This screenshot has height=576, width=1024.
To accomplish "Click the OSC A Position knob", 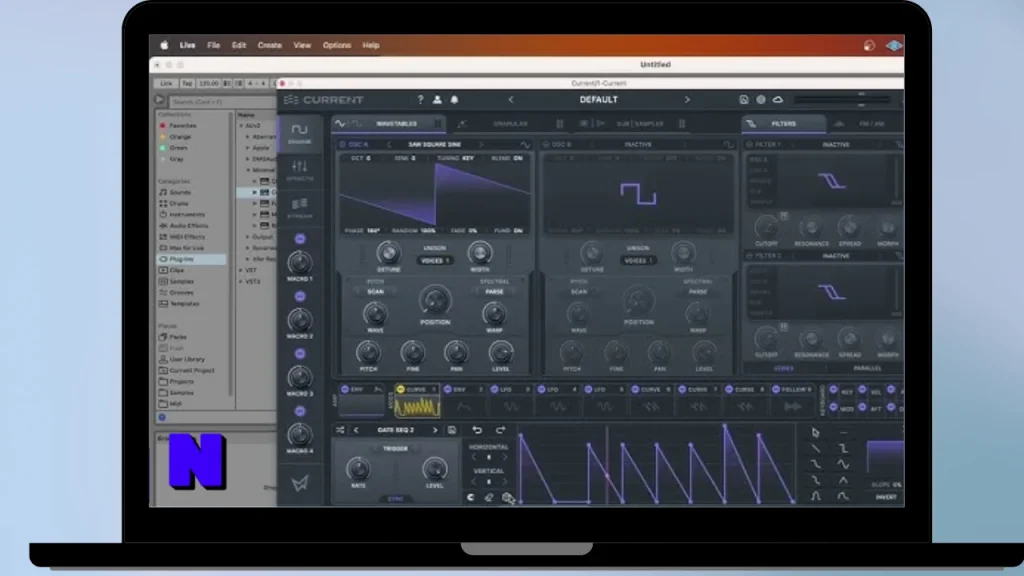I will pyautogui.click(x=435, y=300).
